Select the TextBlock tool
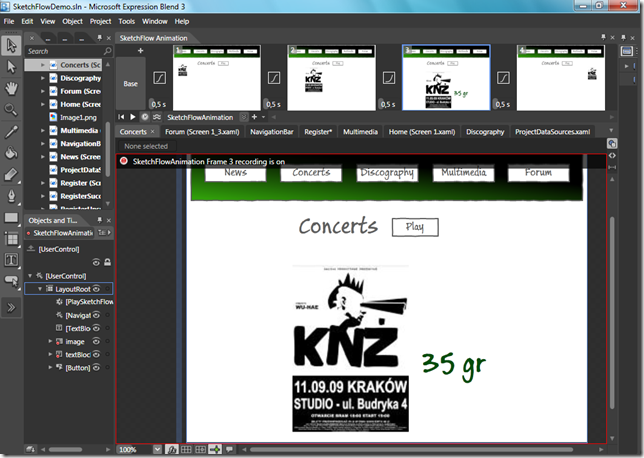644x458 pixels. pyautogui.click(x=11, y=260)
